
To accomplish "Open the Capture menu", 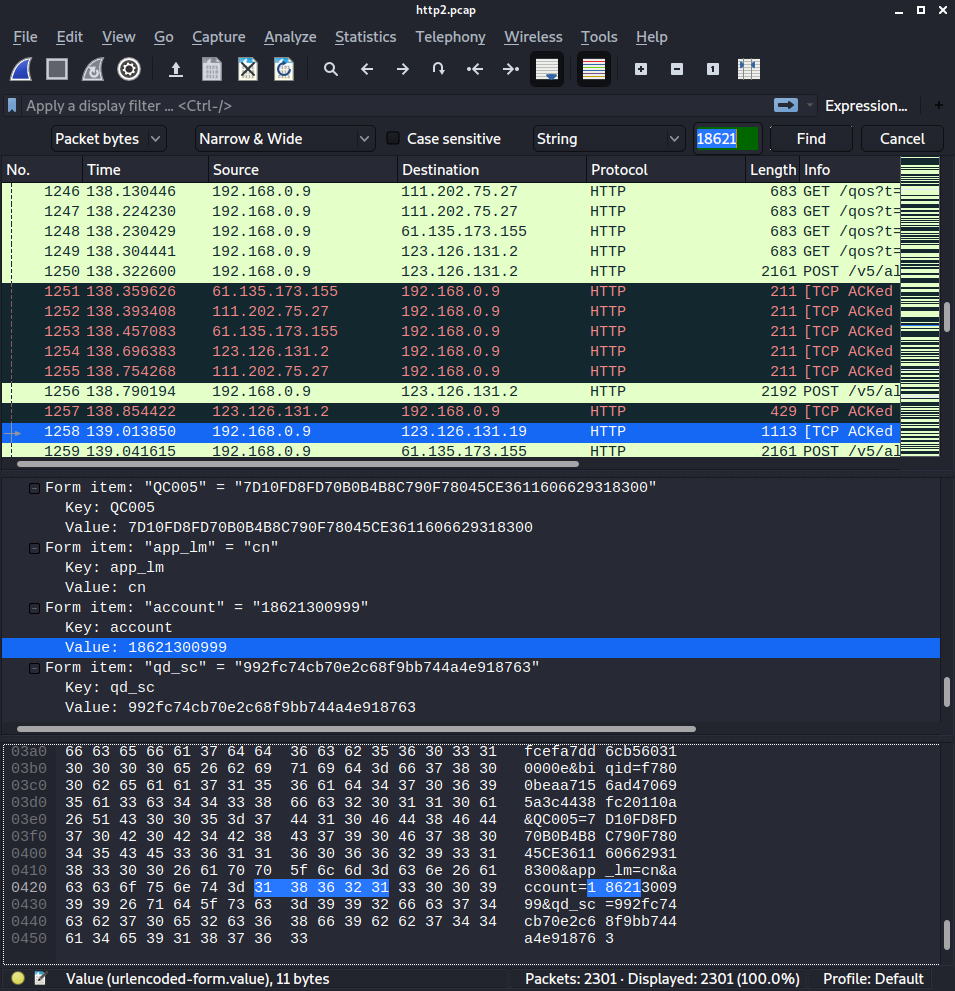I will coord(219,37).
